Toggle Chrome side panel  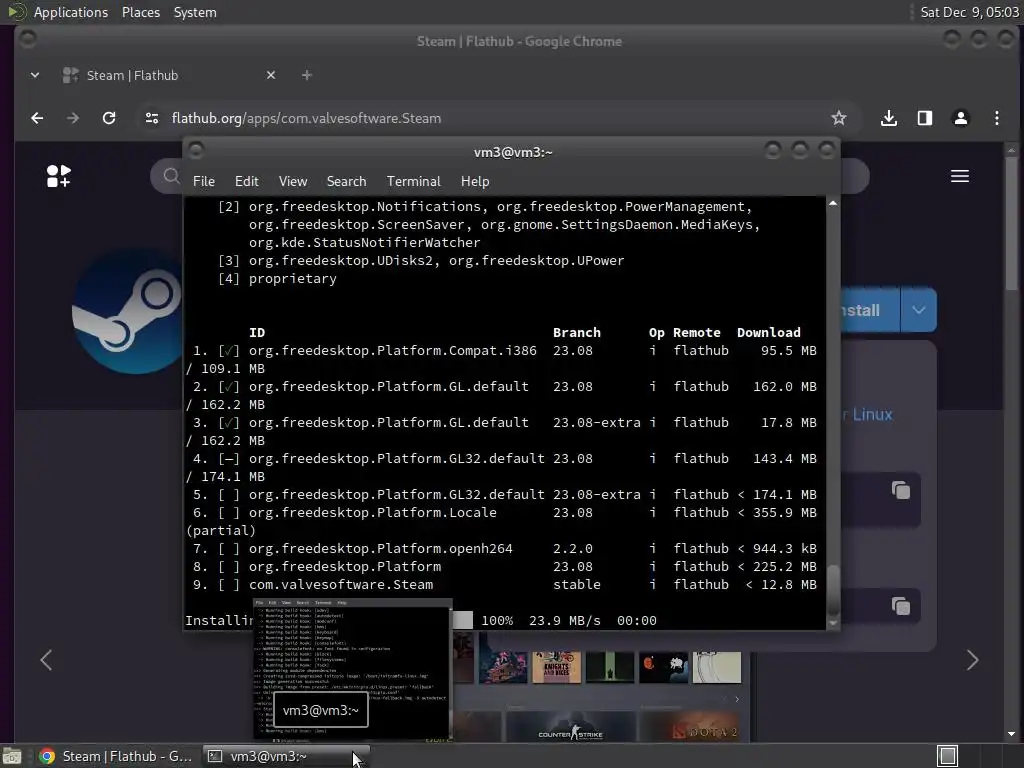pos(925,118)
